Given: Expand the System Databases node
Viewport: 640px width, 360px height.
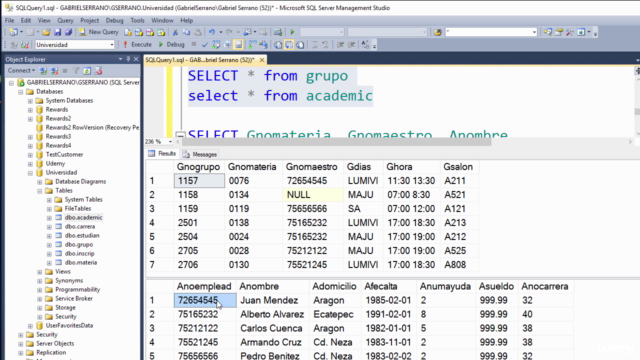Looking at the screenshot, I should tap(30, 100).
